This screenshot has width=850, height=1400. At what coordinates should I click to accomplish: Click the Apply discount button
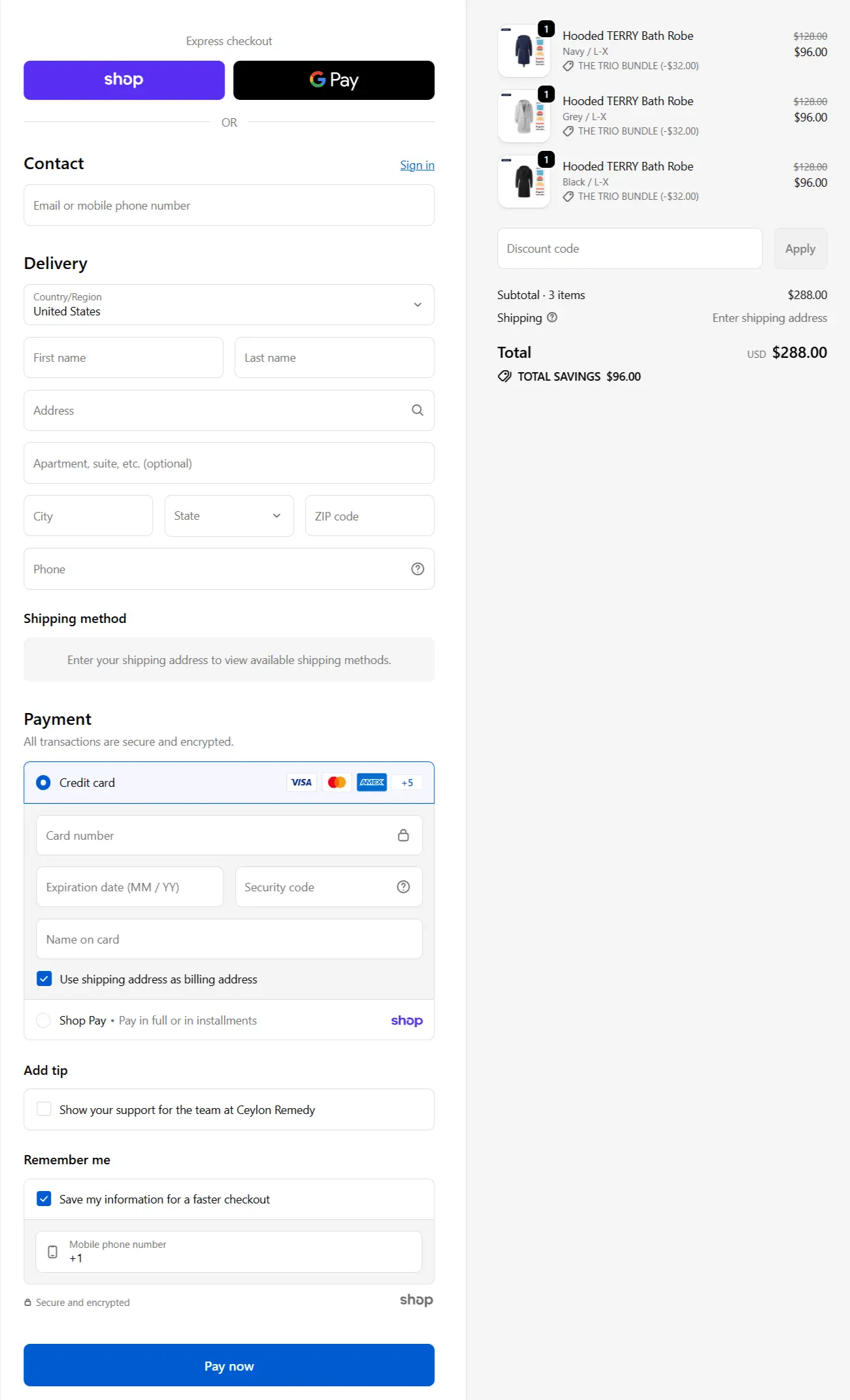click(800, 248)
